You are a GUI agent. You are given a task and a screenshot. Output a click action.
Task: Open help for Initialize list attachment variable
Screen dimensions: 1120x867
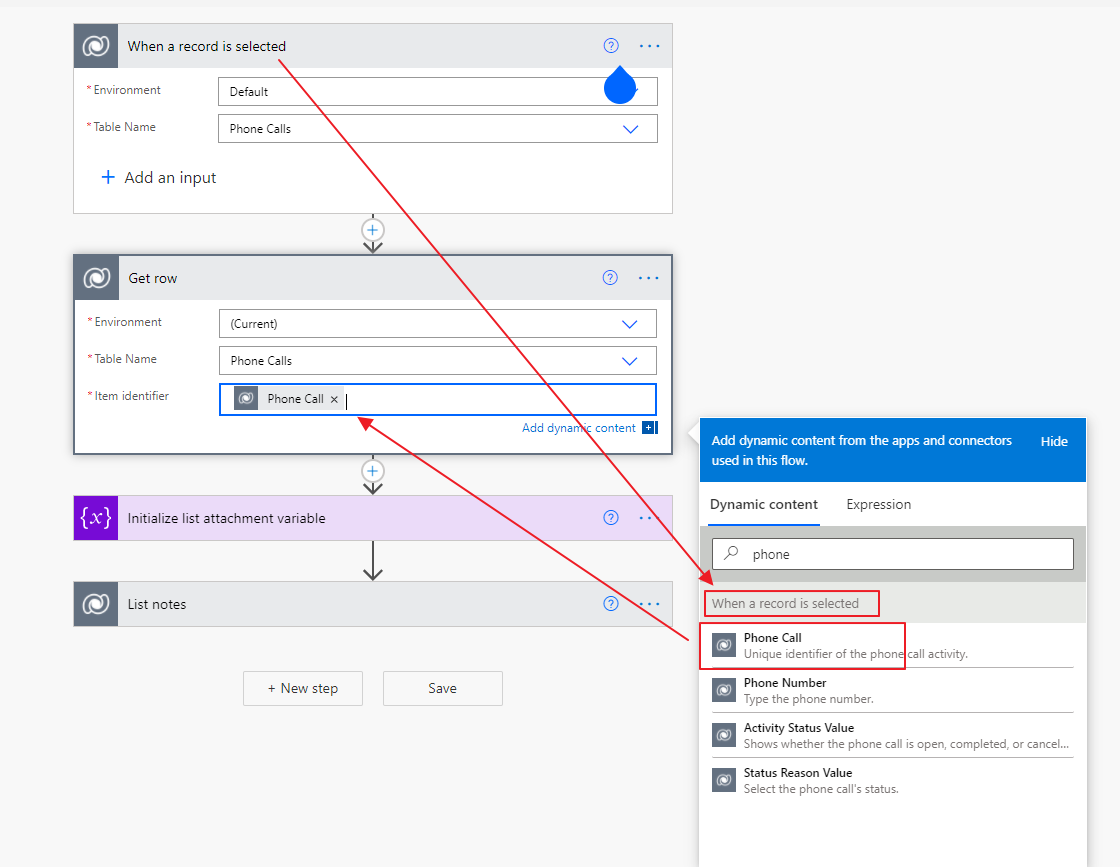(x=611, y=518)
